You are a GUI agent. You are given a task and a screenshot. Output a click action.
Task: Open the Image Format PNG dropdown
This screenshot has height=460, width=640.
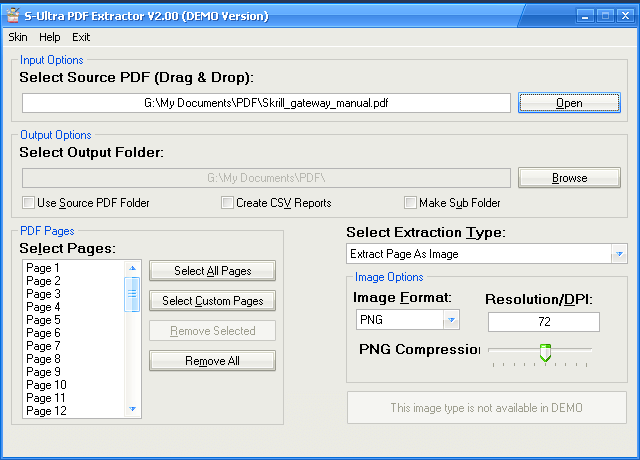point(450,320)
